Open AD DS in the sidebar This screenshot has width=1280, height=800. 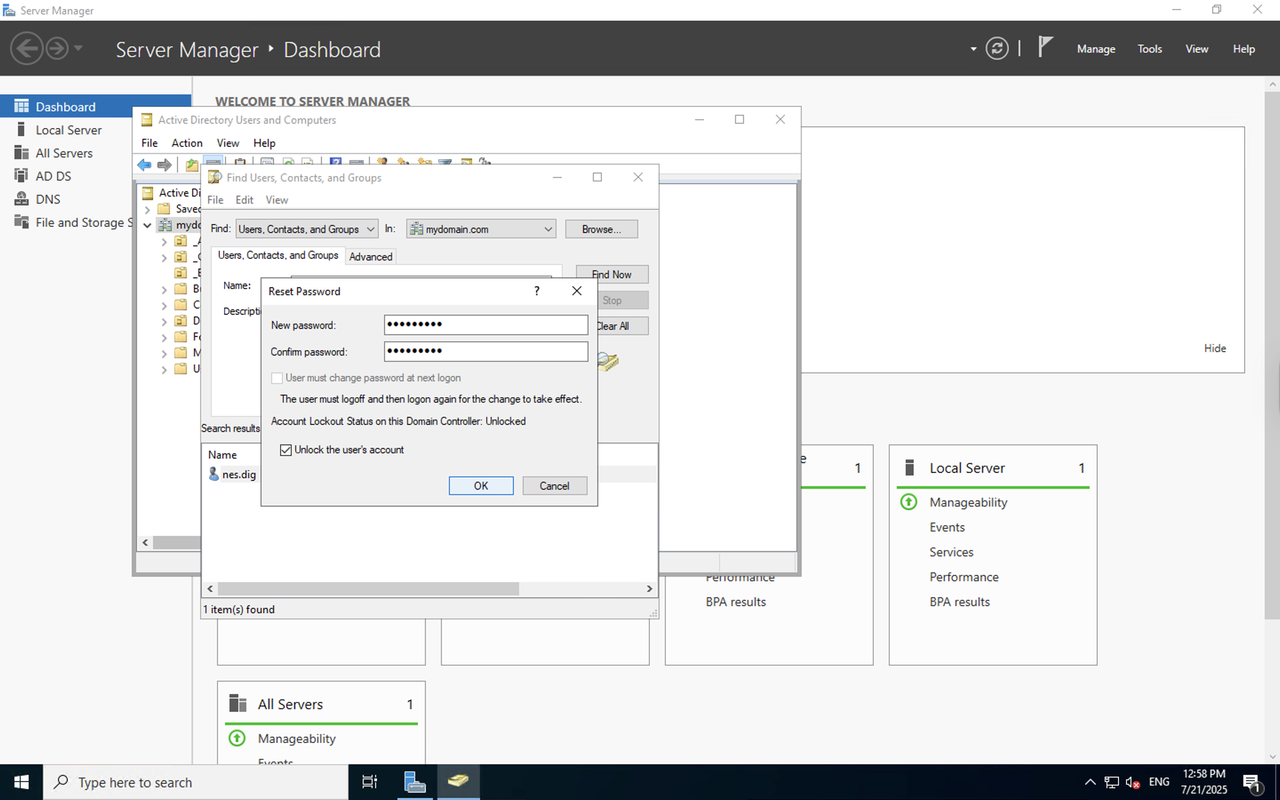(53, 176)
